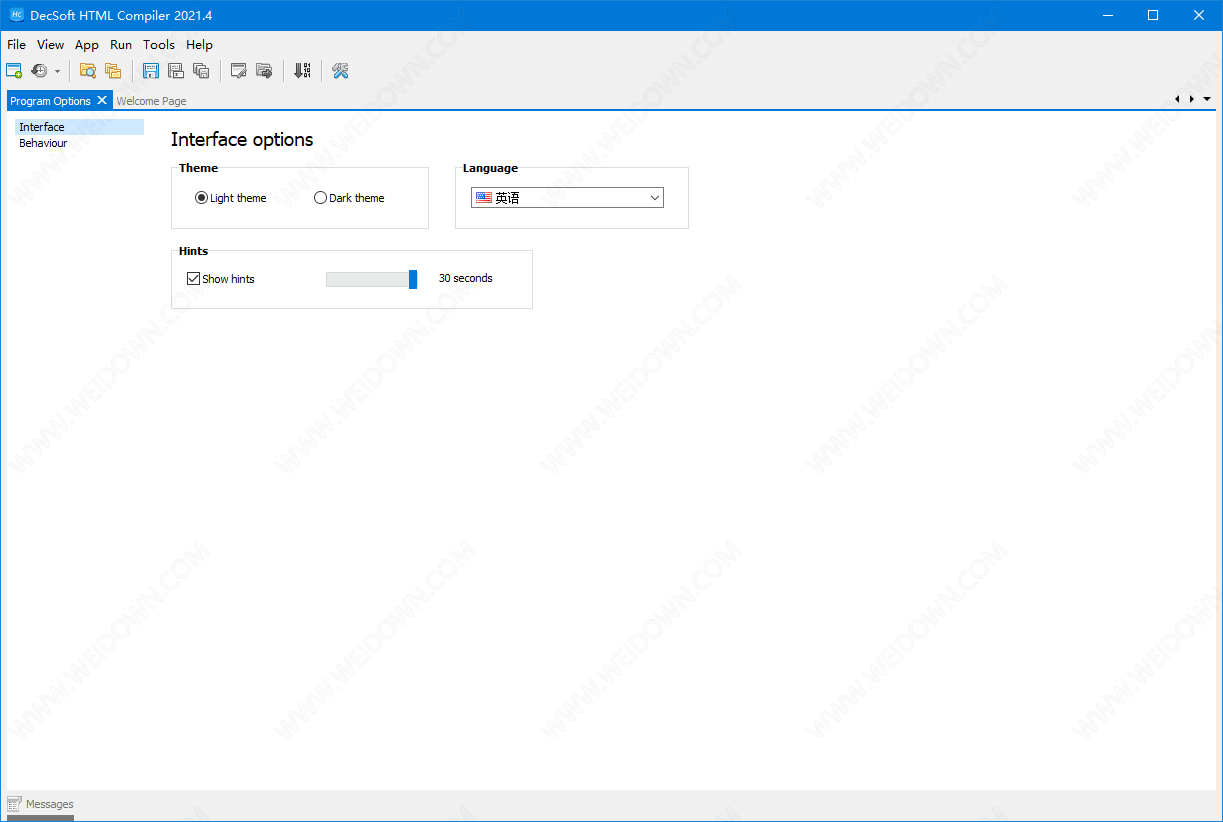The image size is (1223, 822).
Task: Open the App menu
Action: pyautogui.click(x=87, y=44)
